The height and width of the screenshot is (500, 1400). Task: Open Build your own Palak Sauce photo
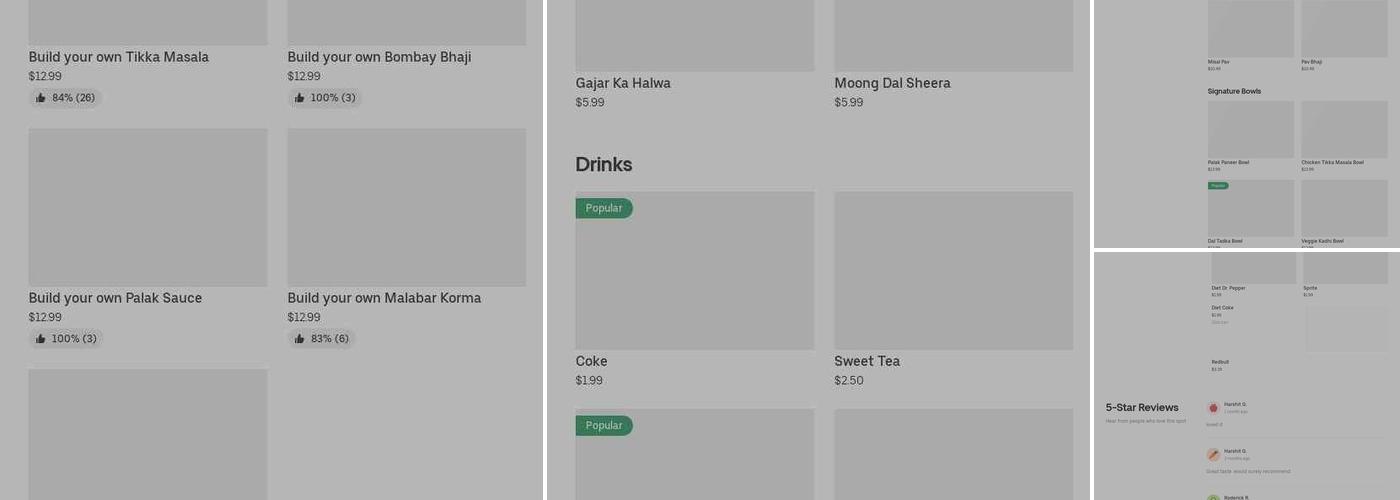(148, 207)
